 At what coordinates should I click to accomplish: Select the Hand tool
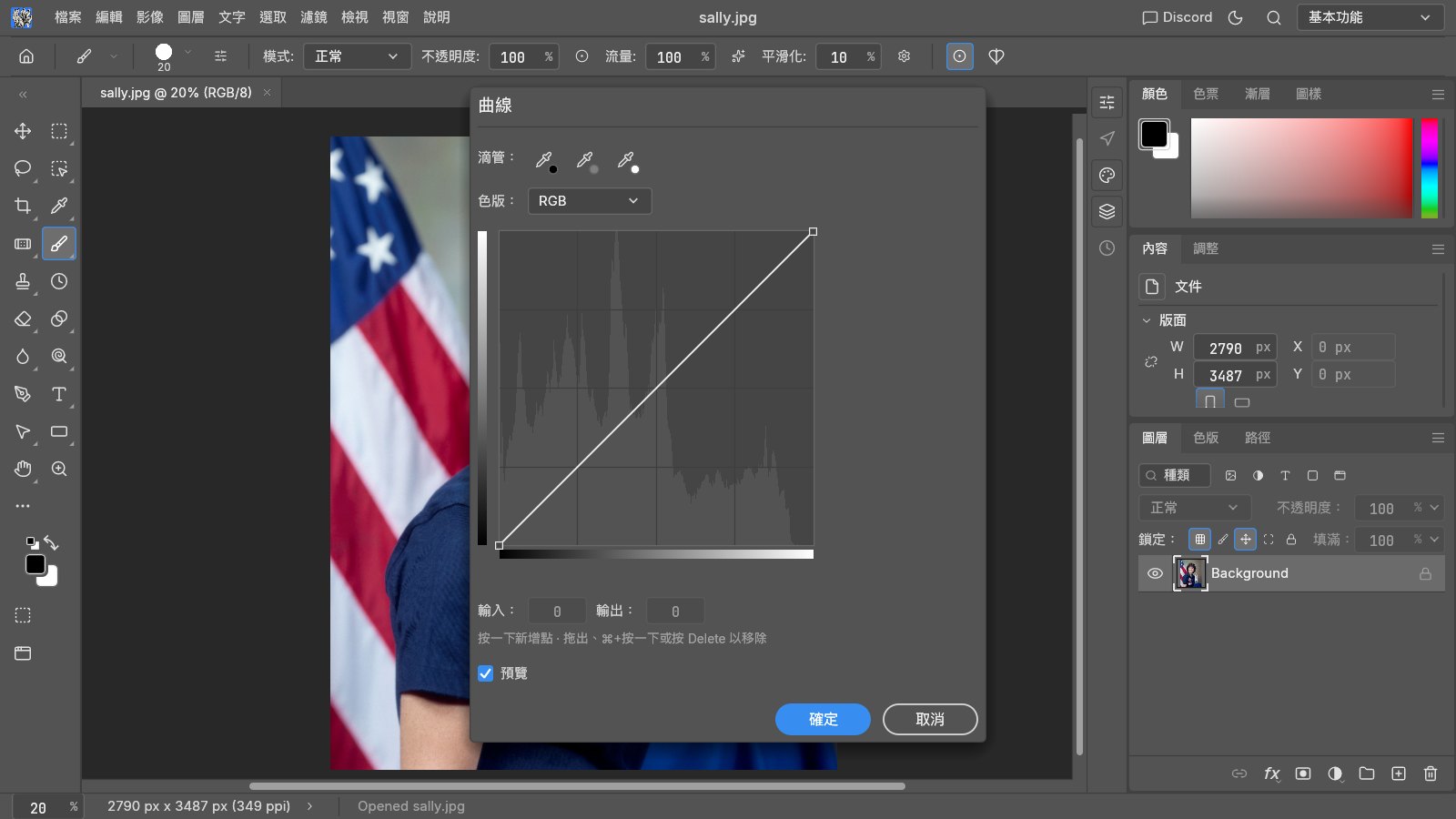23,469
